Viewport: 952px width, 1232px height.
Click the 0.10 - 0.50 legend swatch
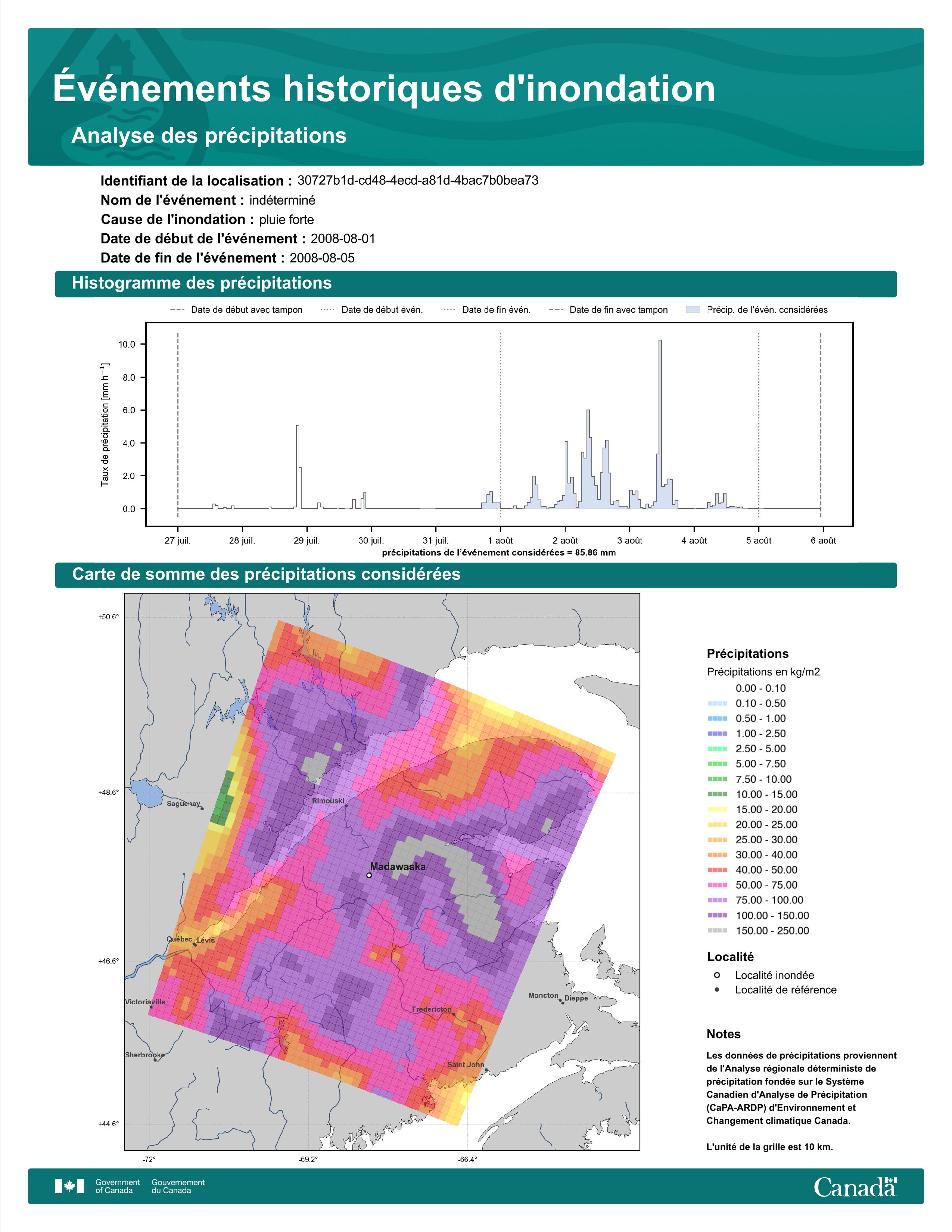tap(717, 703)
